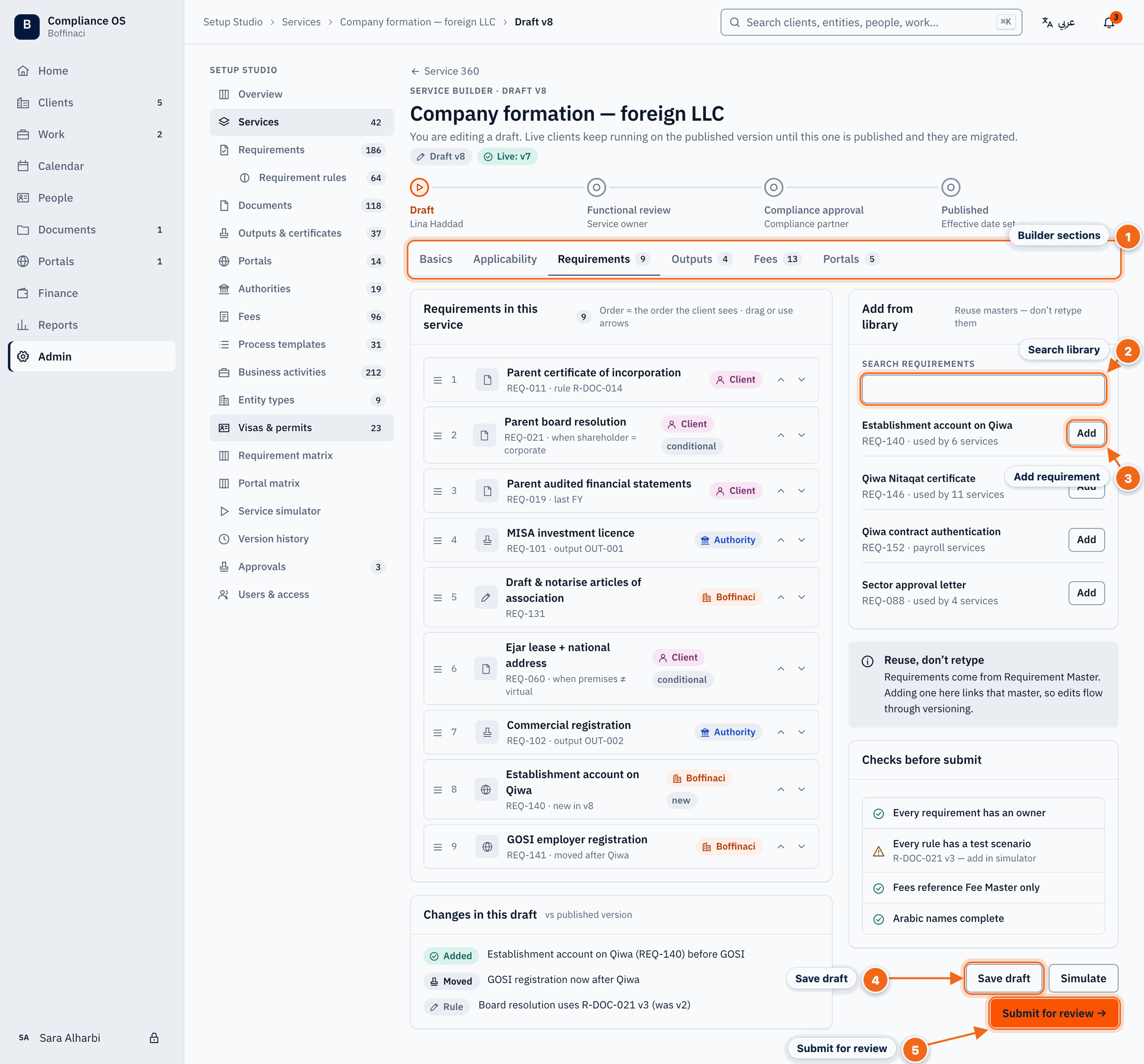Open Reports in the main sidebar
This screenshot has width=1144, height=1064.
click(x=92, y=325)
